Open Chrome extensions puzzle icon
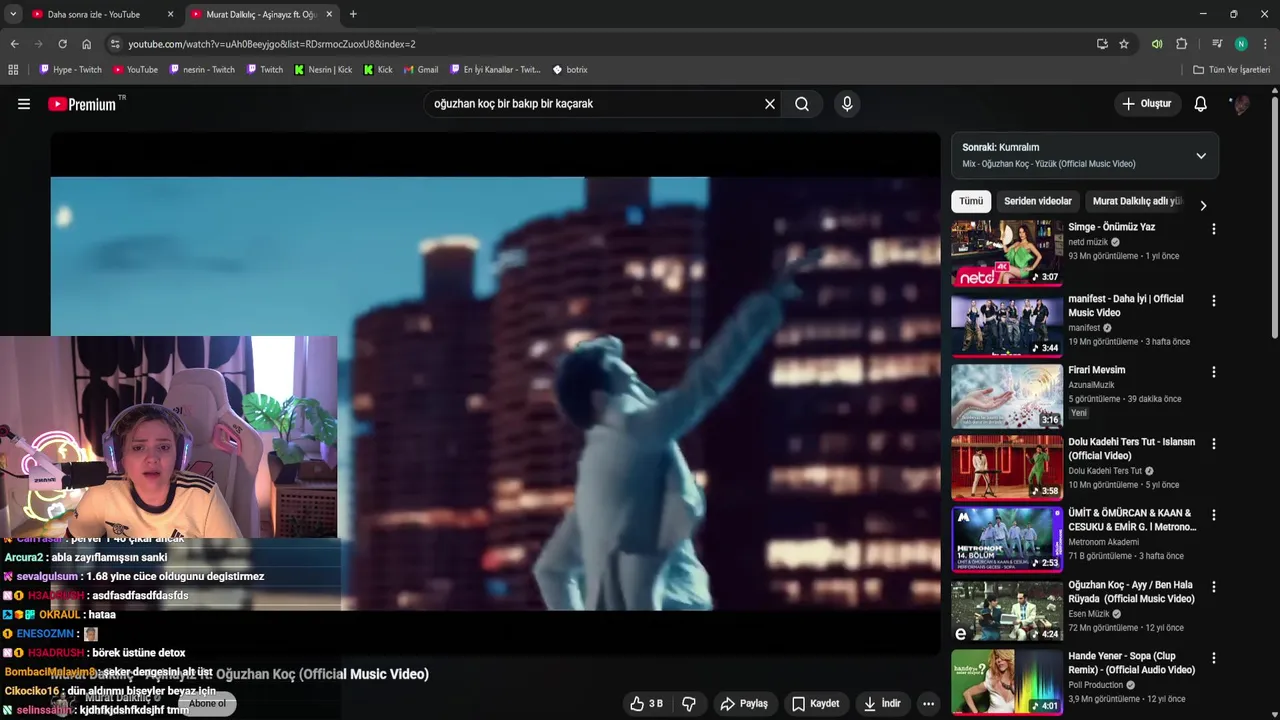This screenshot has height=720, width=1280. tap(1182, 44)
